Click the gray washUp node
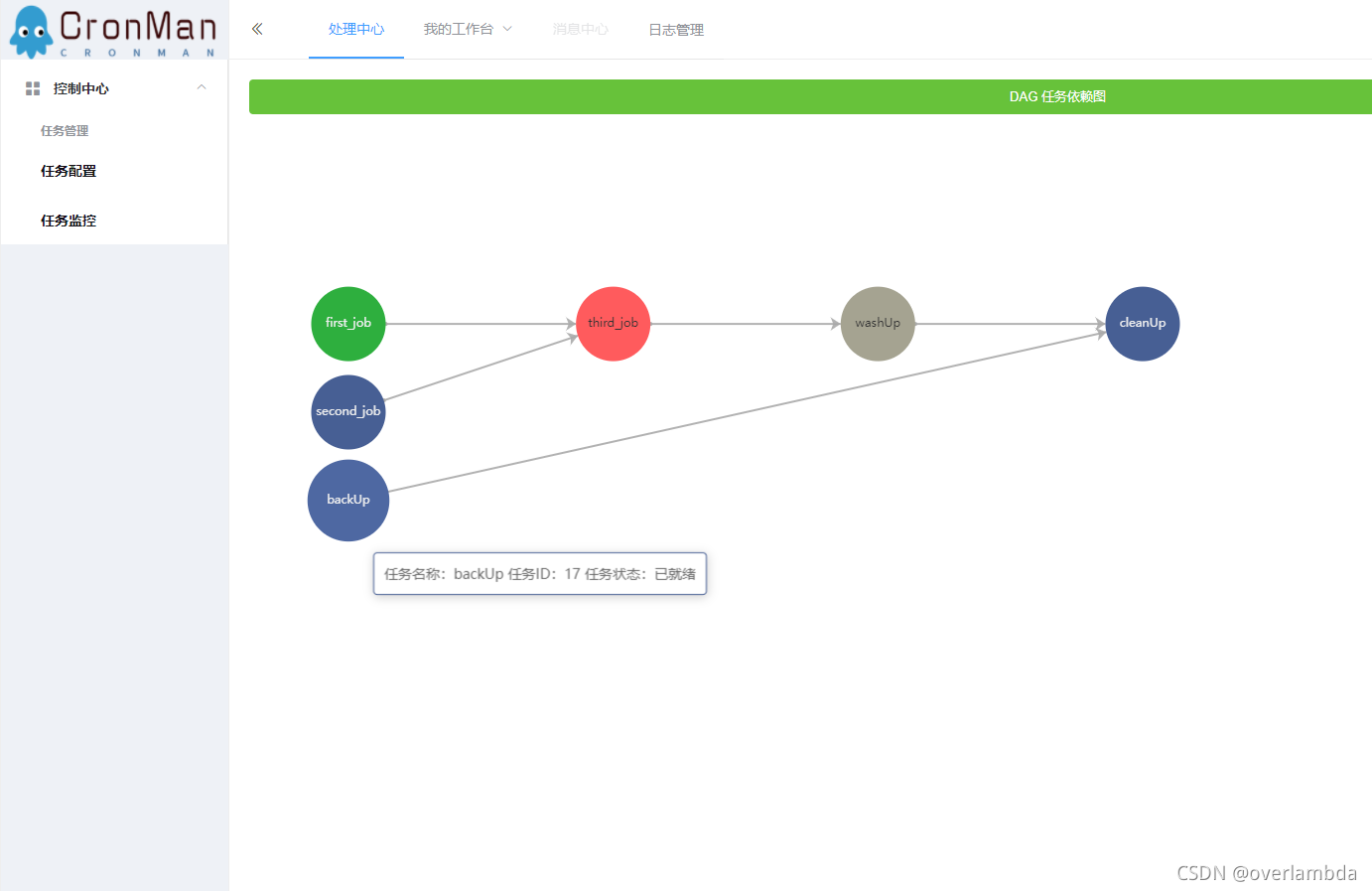Screen dimensions: 1372x891 point(878,324)
